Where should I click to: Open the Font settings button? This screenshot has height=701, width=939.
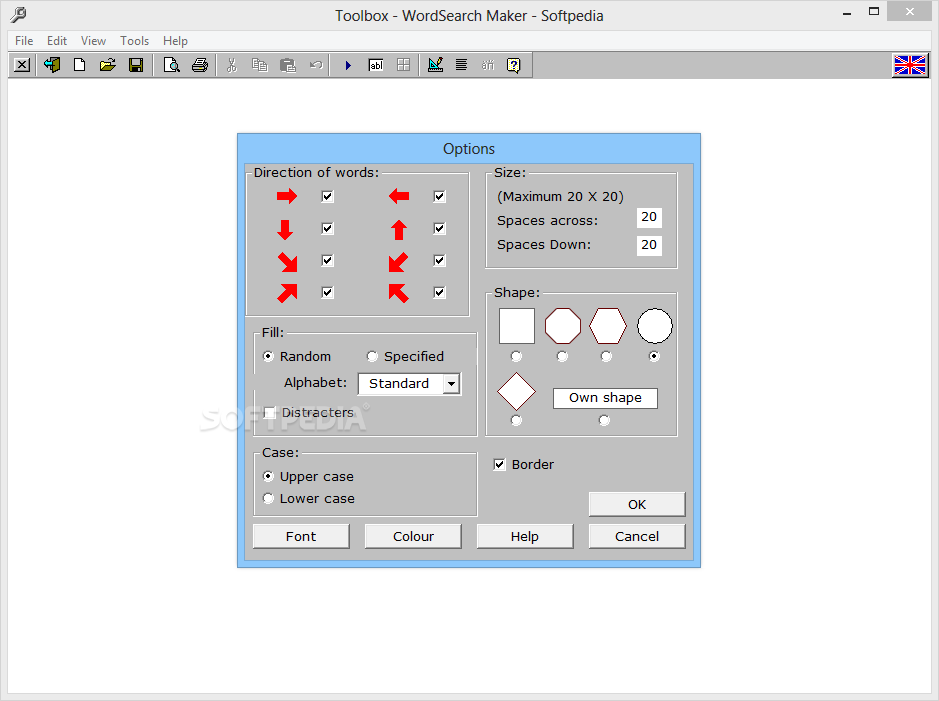click(301, 536)
